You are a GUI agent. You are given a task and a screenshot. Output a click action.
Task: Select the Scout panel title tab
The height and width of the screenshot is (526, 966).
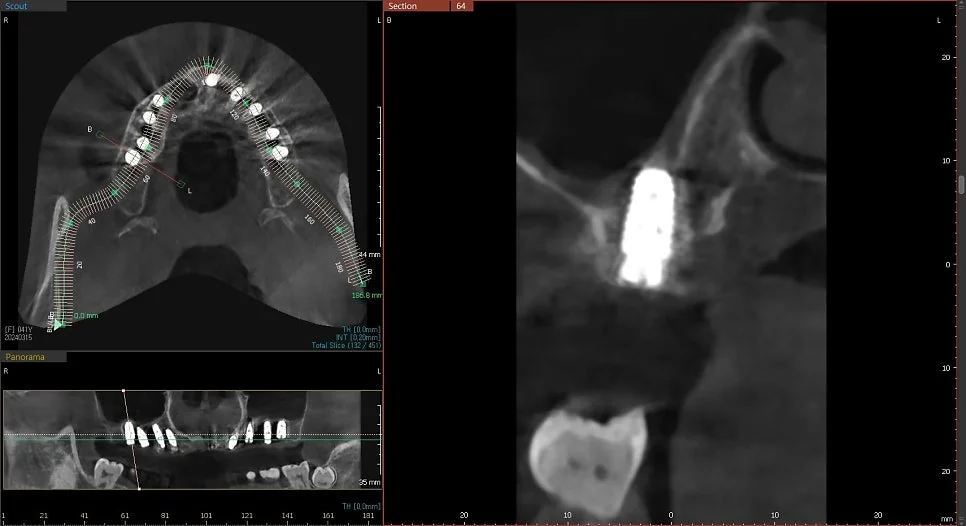tap(33, 6)
